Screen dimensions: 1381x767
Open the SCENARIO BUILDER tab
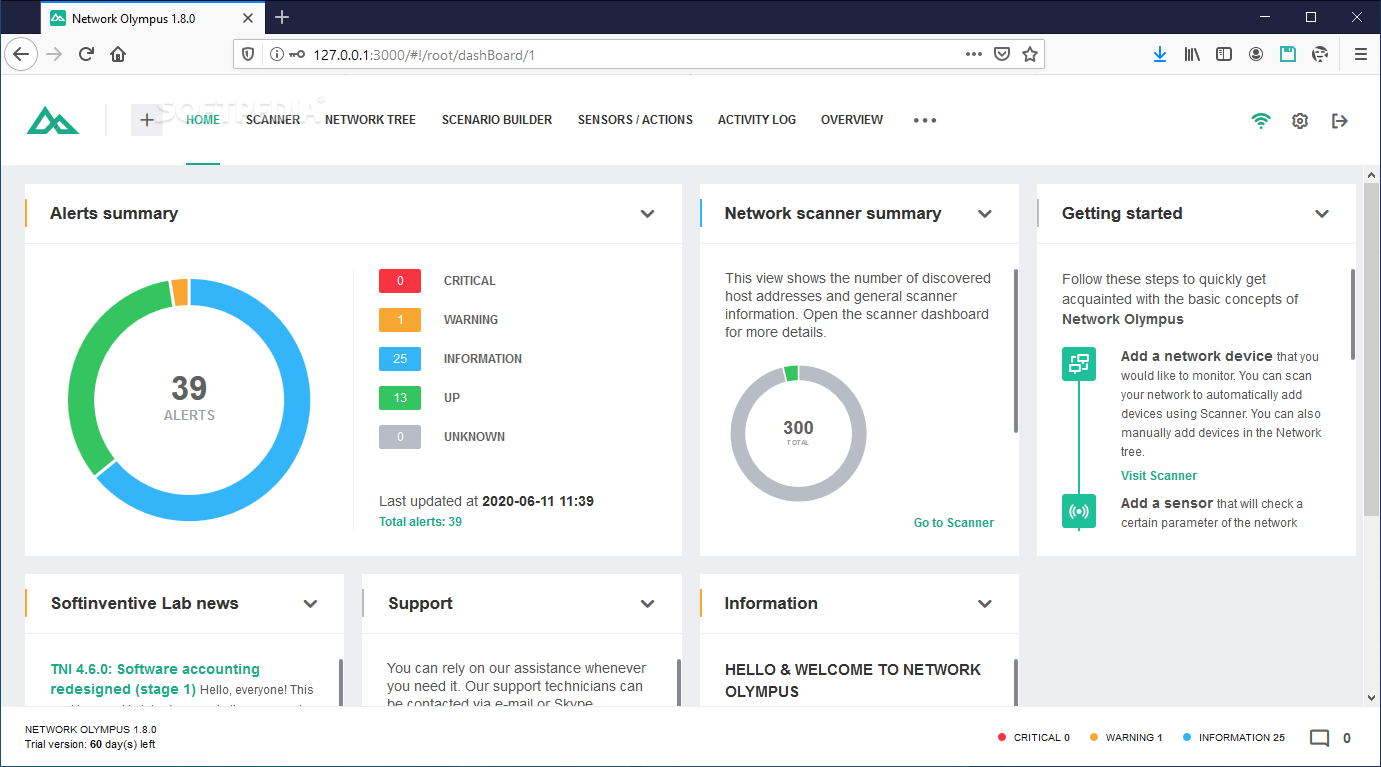(497, 120)
